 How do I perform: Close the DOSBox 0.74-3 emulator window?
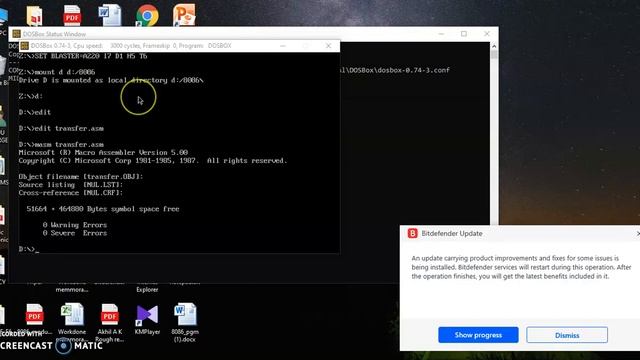329,46
